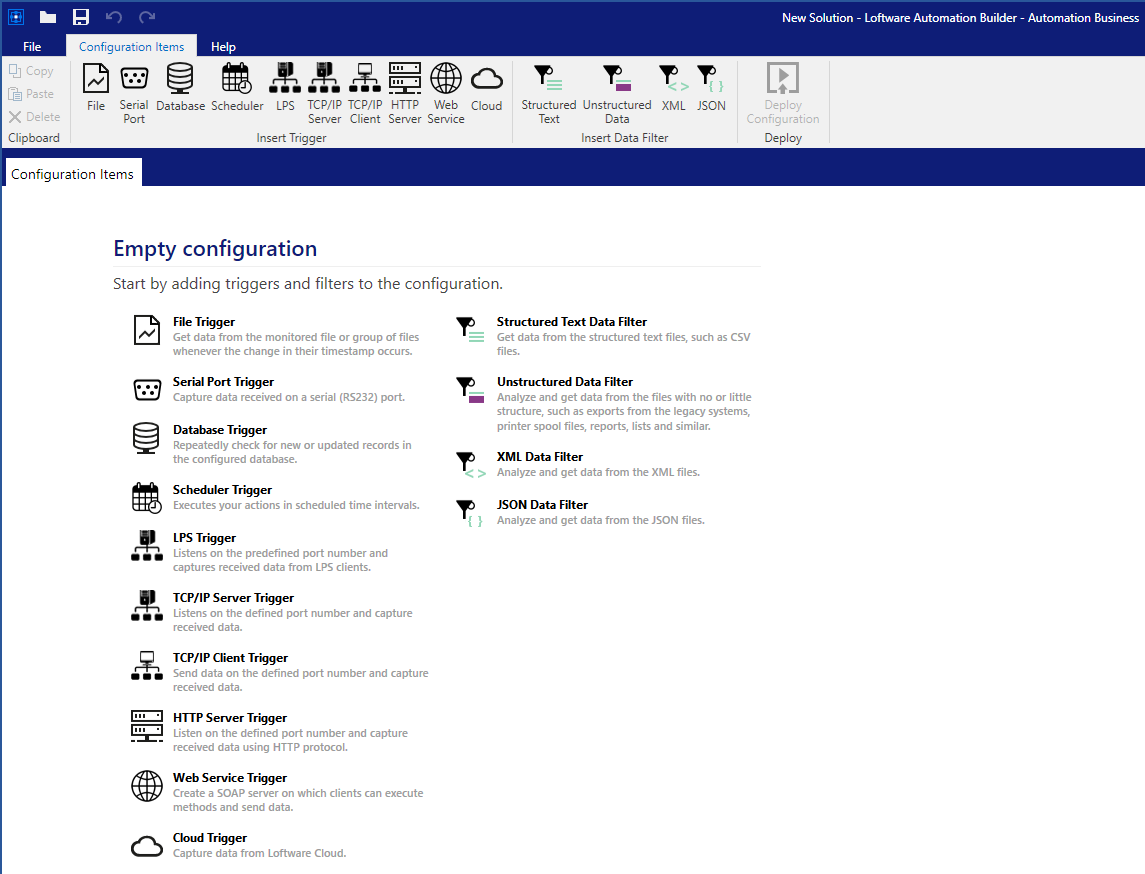
Task: Add a Structured Text Data Filter via title
Action: (572, 322)
